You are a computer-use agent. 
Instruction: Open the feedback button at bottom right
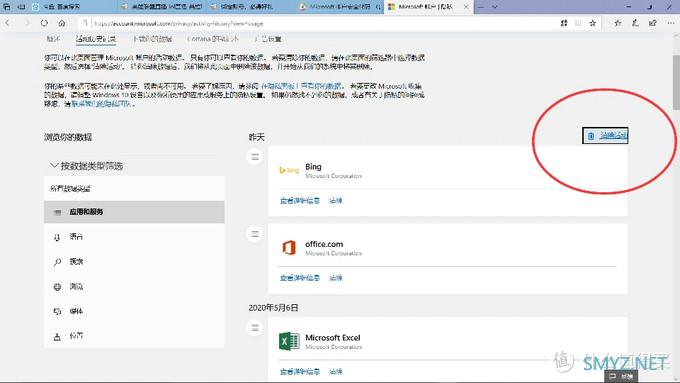[621, 376]
